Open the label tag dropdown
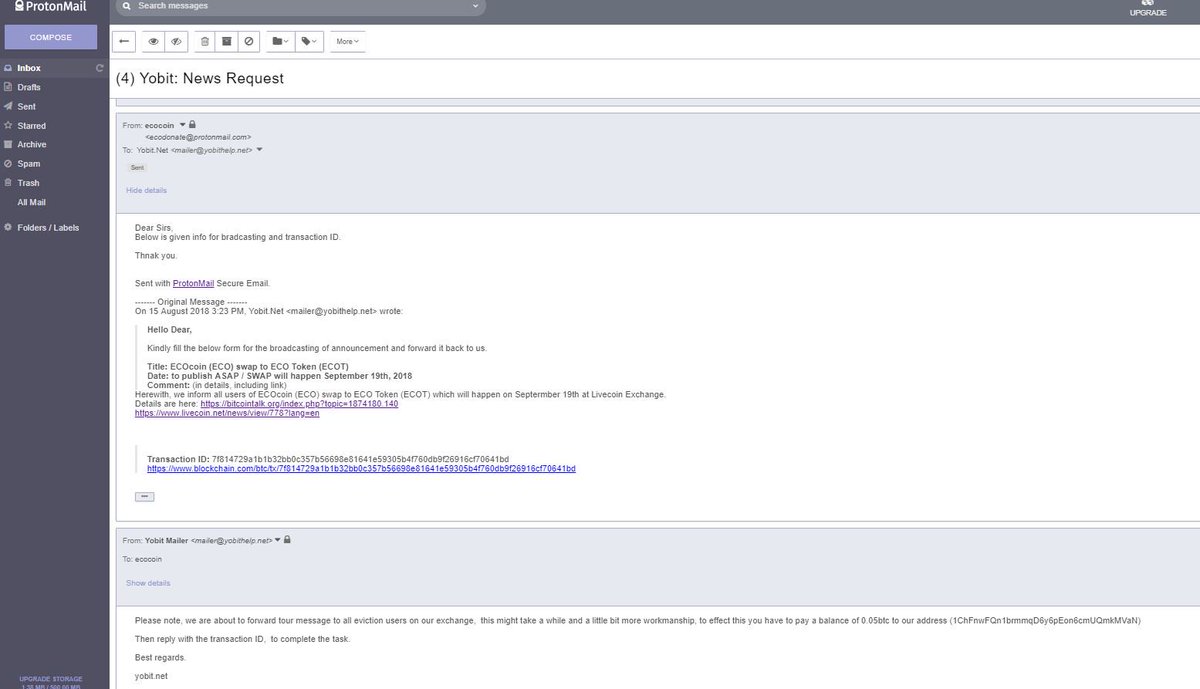This screenshot has height=689, width=1200. (x=310, y=41)
